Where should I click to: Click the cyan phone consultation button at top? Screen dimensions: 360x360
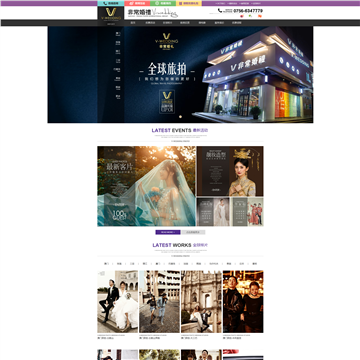(x=111, y=3)
